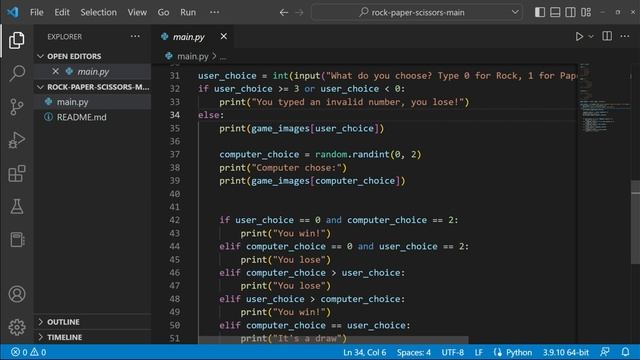
Task: Open notifications bell in status bar
Action: pyautogui.click(x=625, y=352)
